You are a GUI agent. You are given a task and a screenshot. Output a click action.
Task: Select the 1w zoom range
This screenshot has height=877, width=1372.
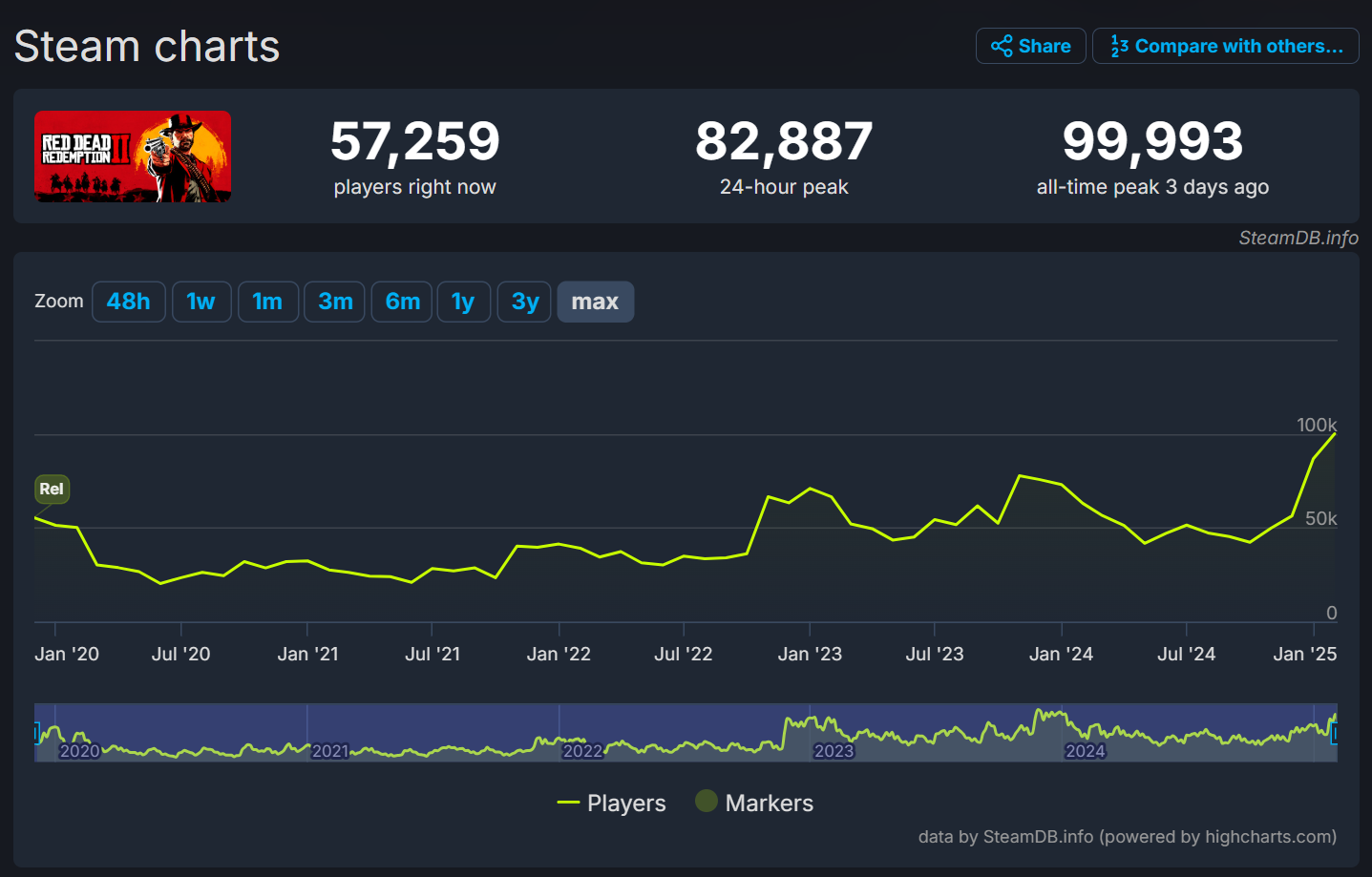tap(201, 301)
